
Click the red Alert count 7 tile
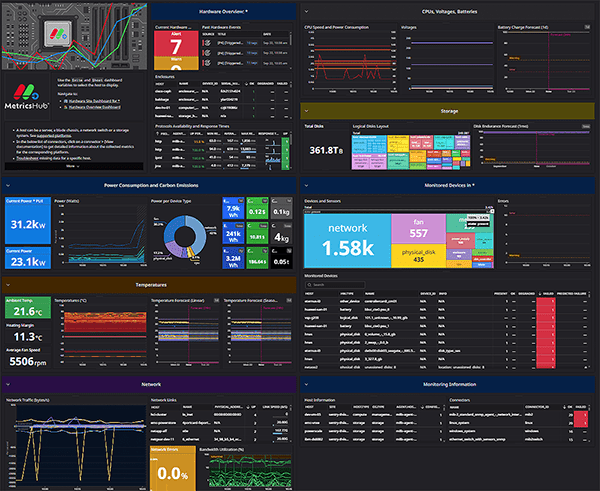[175, 43]
